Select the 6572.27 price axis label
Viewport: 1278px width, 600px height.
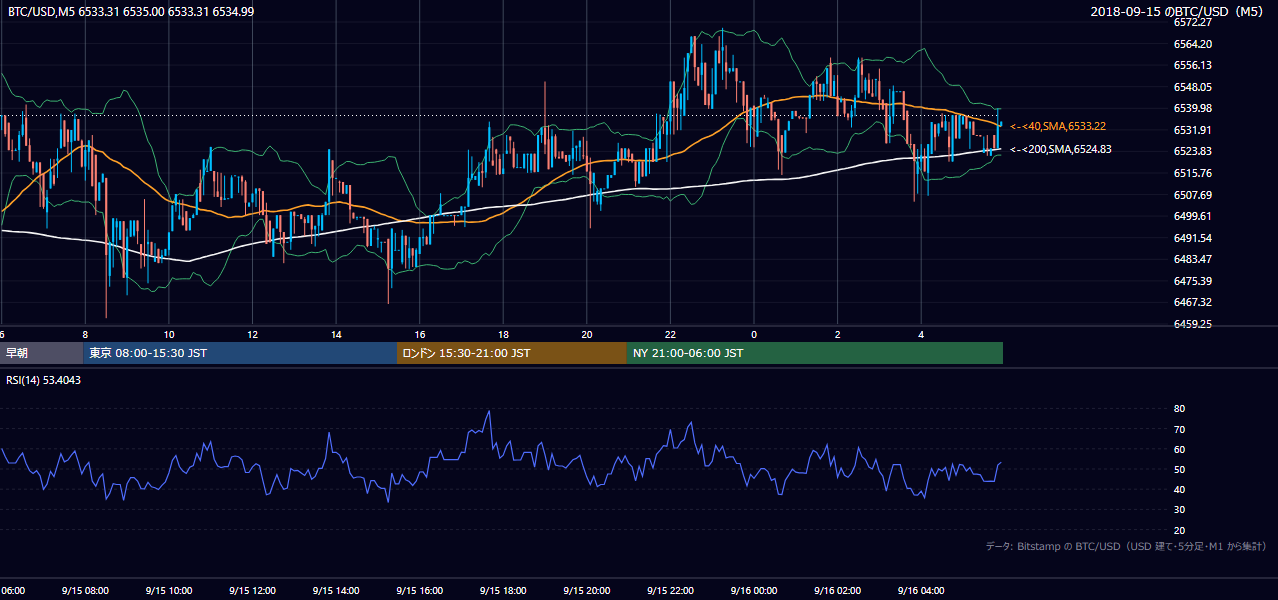click(1193, 22)
